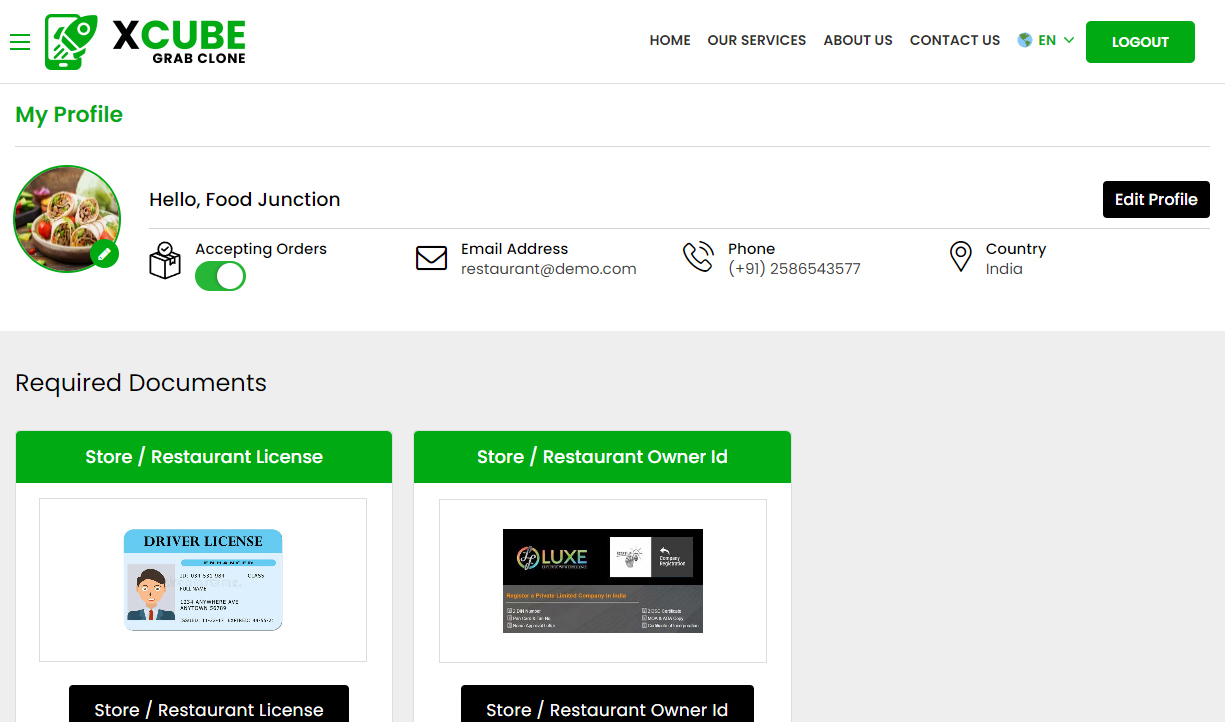Click the black Store / Restaurant License button
This screenshot has height=722, width=1225.
click(x=209, y=708)
